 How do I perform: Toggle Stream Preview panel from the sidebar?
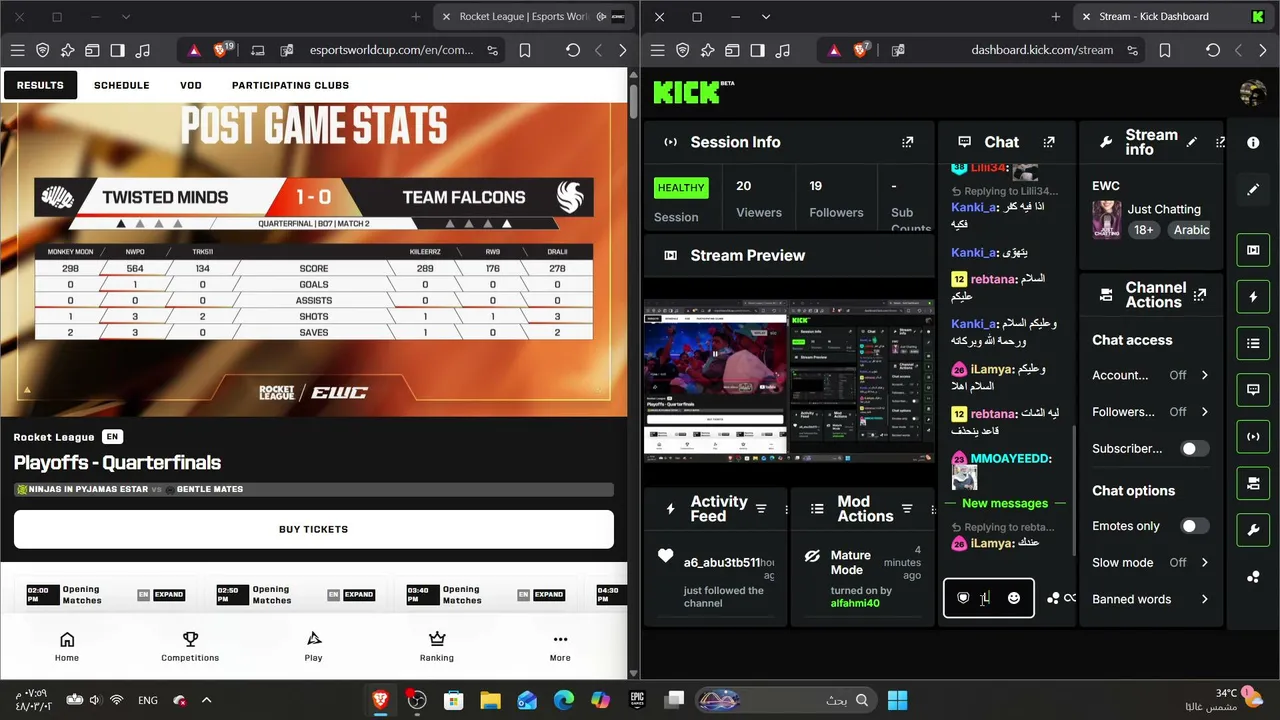[1253, 250]
